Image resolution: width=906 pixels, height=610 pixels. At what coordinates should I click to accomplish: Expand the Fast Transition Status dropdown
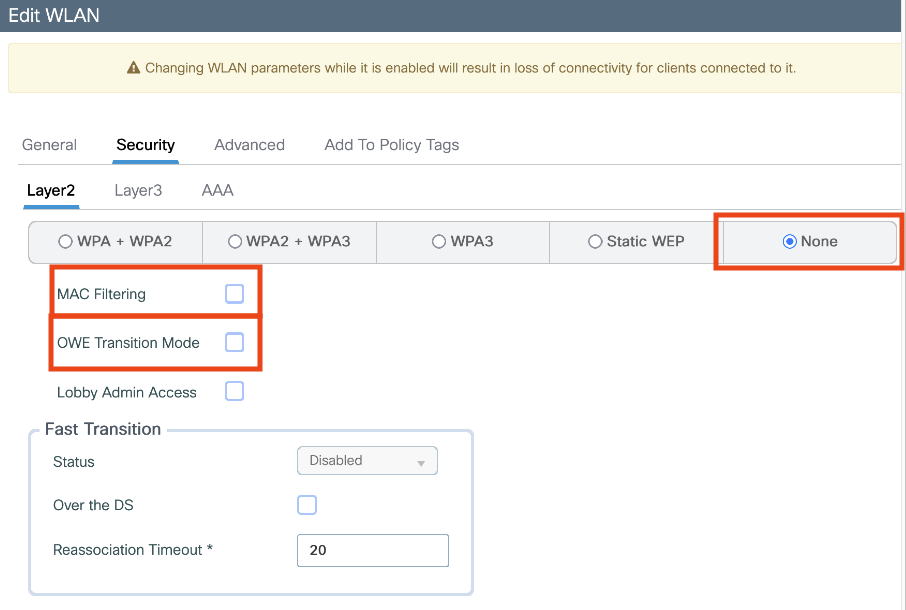point(367,461)
